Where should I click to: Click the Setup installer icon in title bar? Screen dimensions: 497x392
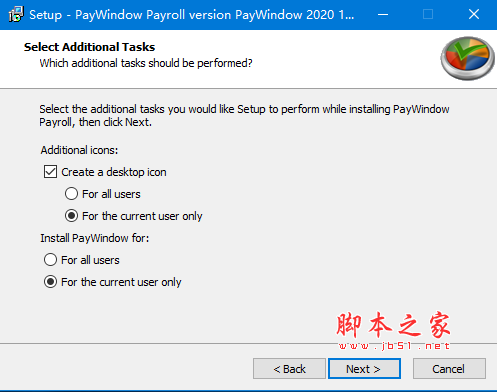[x=16, y=14]
